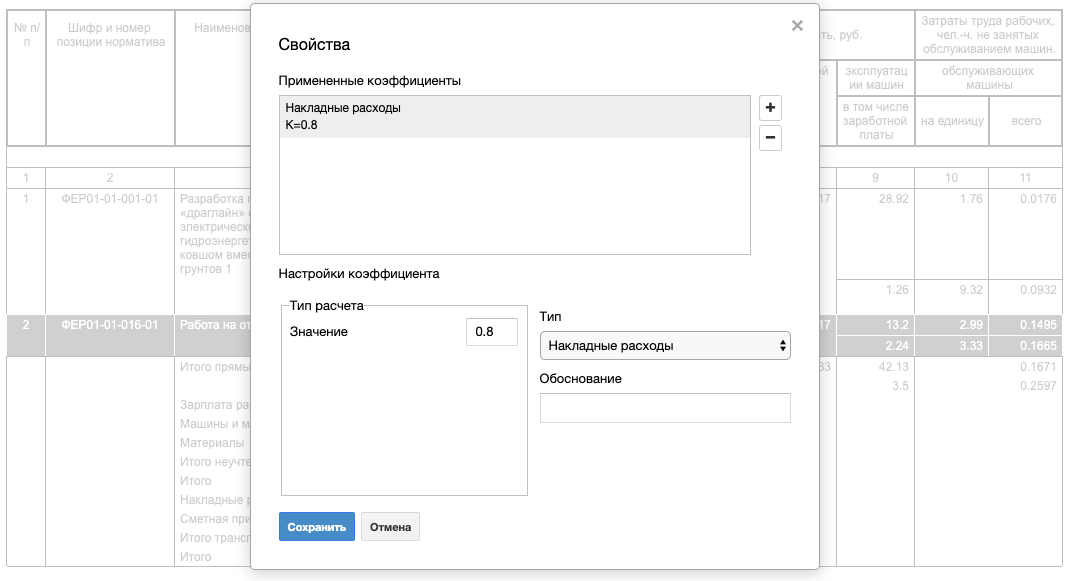The height and width of the screenshot is (581, 1076).
Task: Click the 'на единицу' column header
Action: tap(952, 121)
